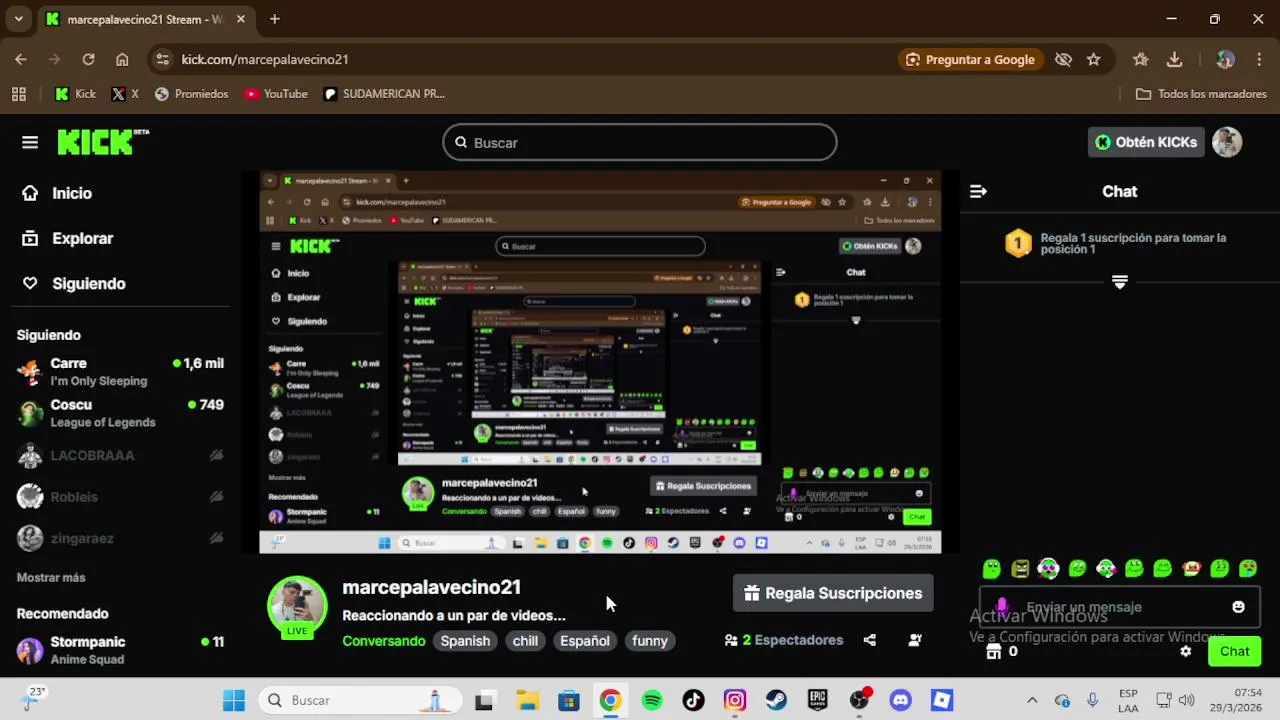Open the Kicks shop store icon
Image resolution: width=1280 pixels, height=720 pixels.
[x=993, y=651]
